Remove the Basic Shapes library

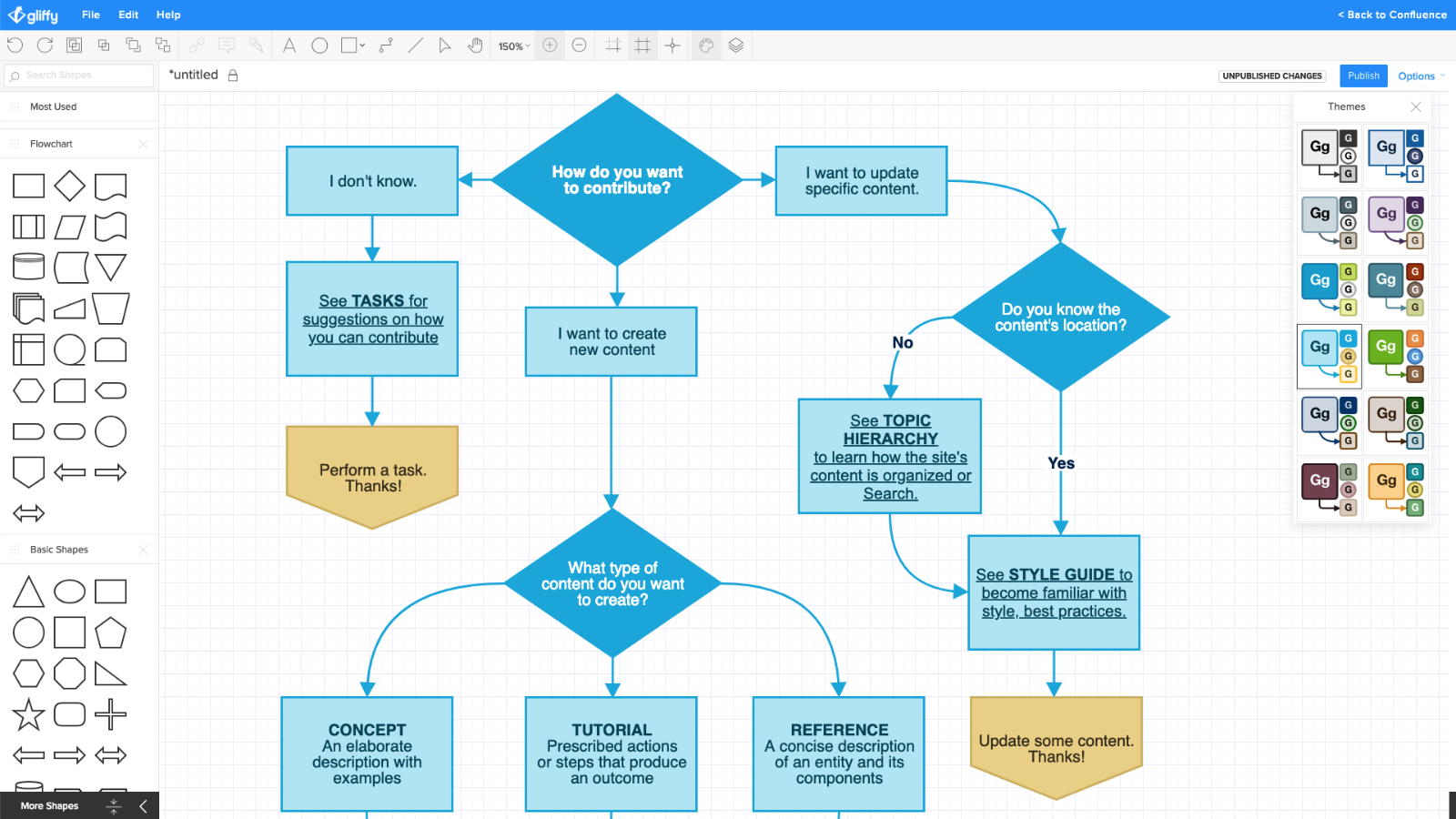pos(143,550)
